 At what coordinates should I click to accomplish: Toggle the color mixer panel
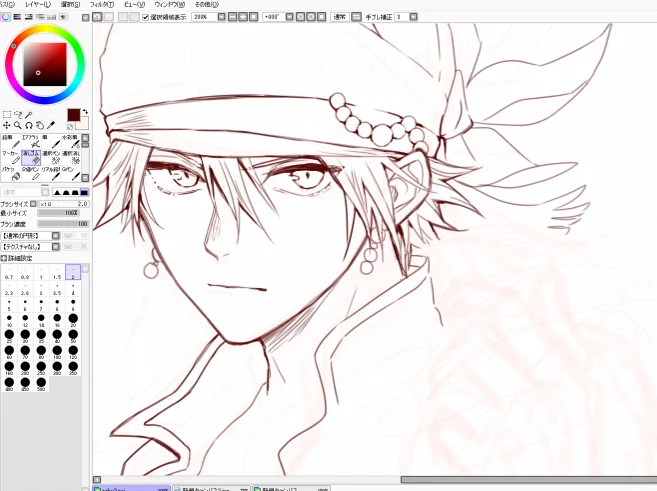40,17
